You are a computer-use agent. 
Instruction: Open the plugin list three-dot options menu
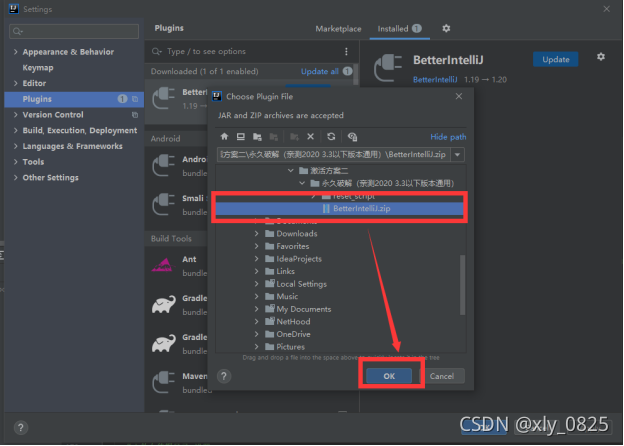346,51
